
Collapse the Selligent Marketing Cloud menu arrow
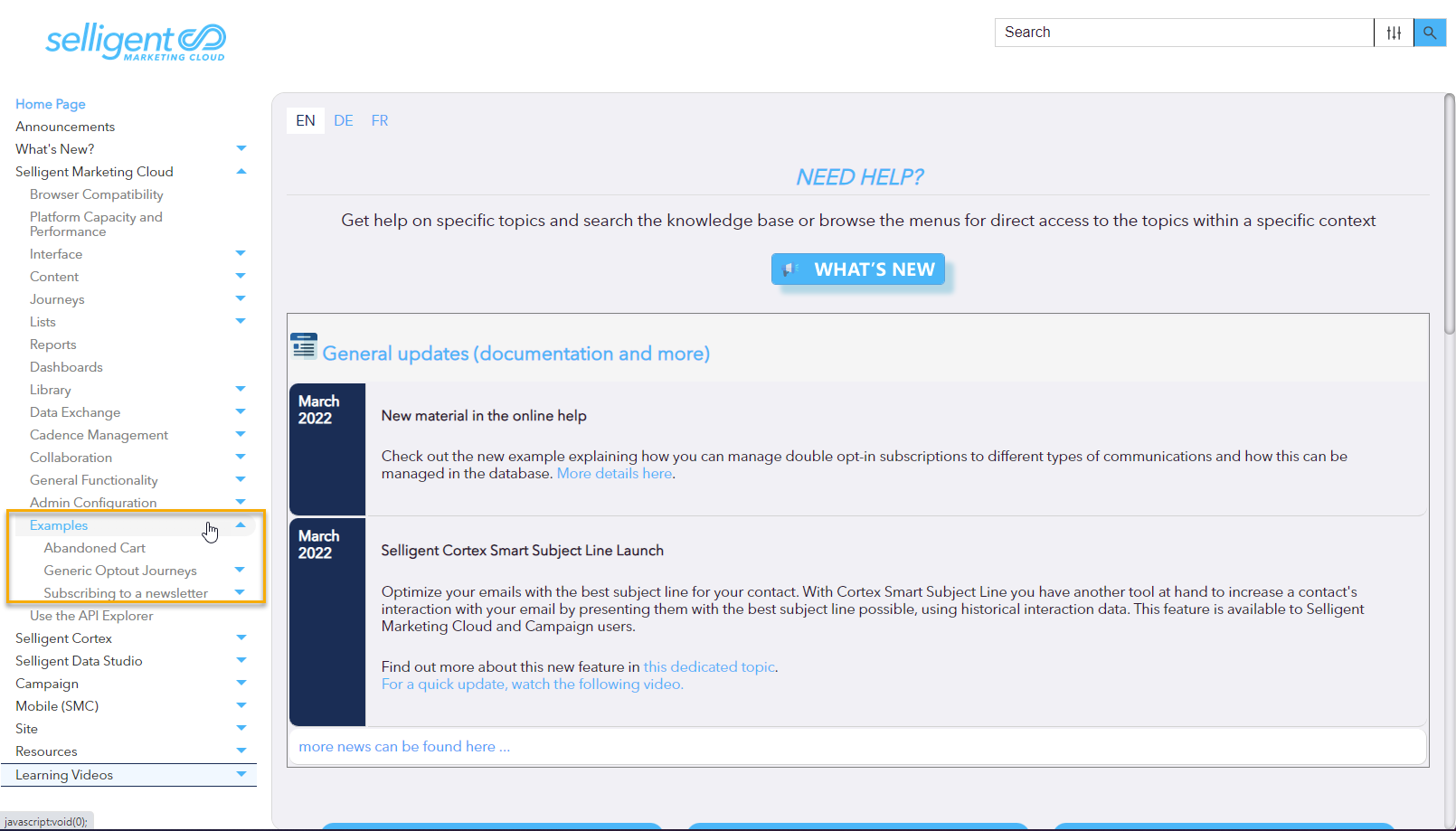tap(241, 172)
